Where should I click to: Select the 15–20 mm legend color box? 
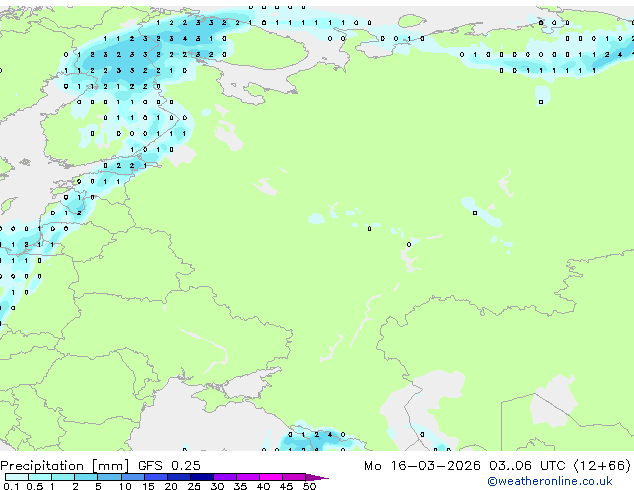156,477
